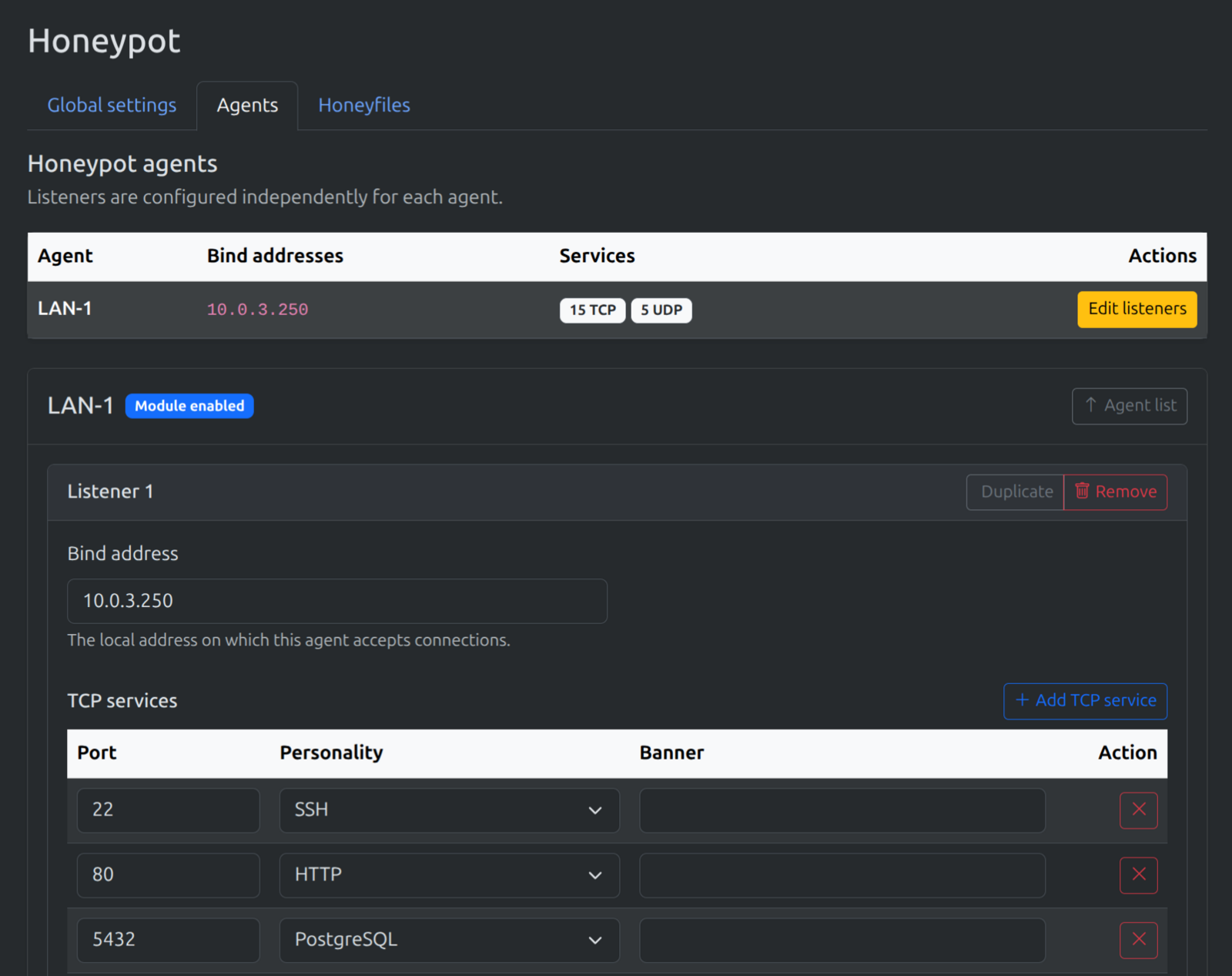Open the PostgreSQL personality dropdown
The image size is (1232, 976).
tap(449, 939)
